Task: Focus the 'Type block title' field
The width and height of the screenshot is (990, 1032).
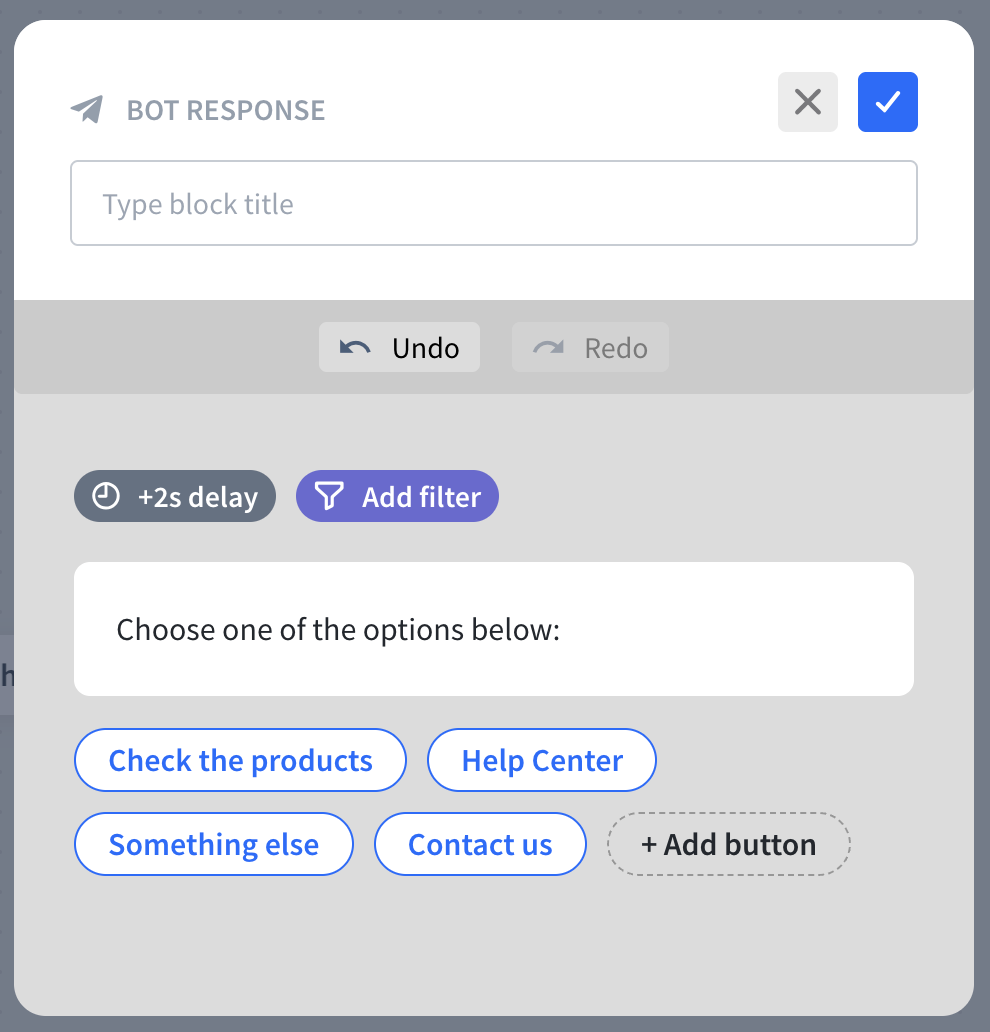Action: [x=493, y=204]
